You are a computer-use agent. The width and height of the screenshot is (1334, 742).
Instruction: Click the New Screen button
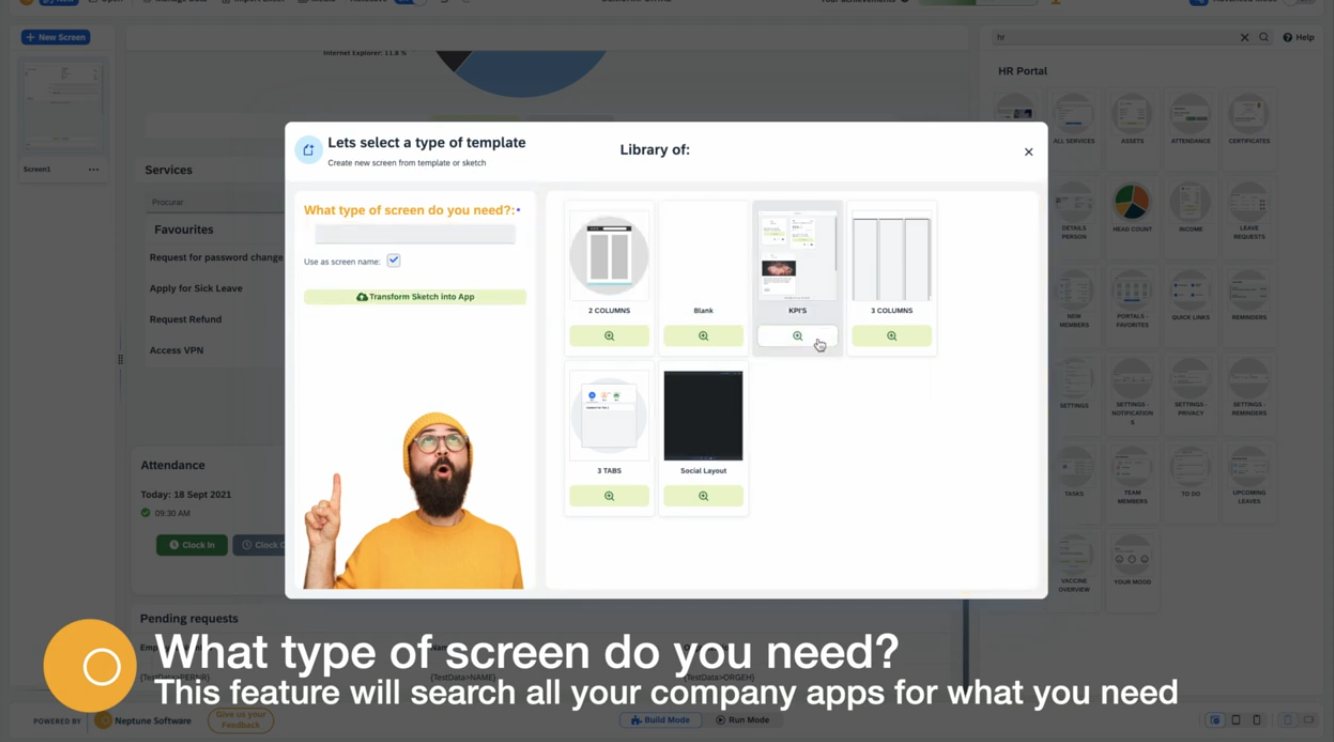[x=56, y=37]
